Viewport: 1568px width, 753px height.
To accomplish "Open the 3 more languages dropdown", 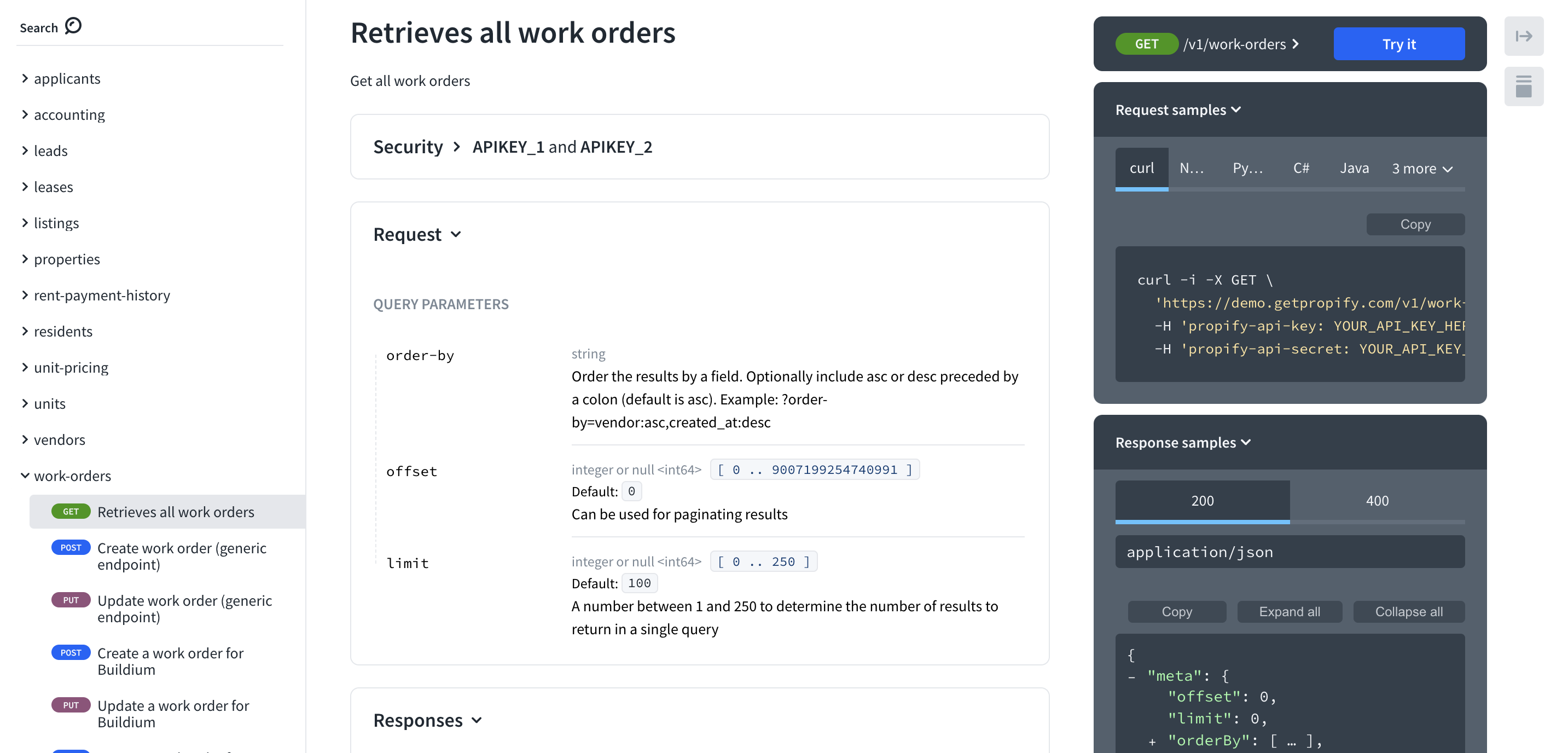I will point(1421,169).
